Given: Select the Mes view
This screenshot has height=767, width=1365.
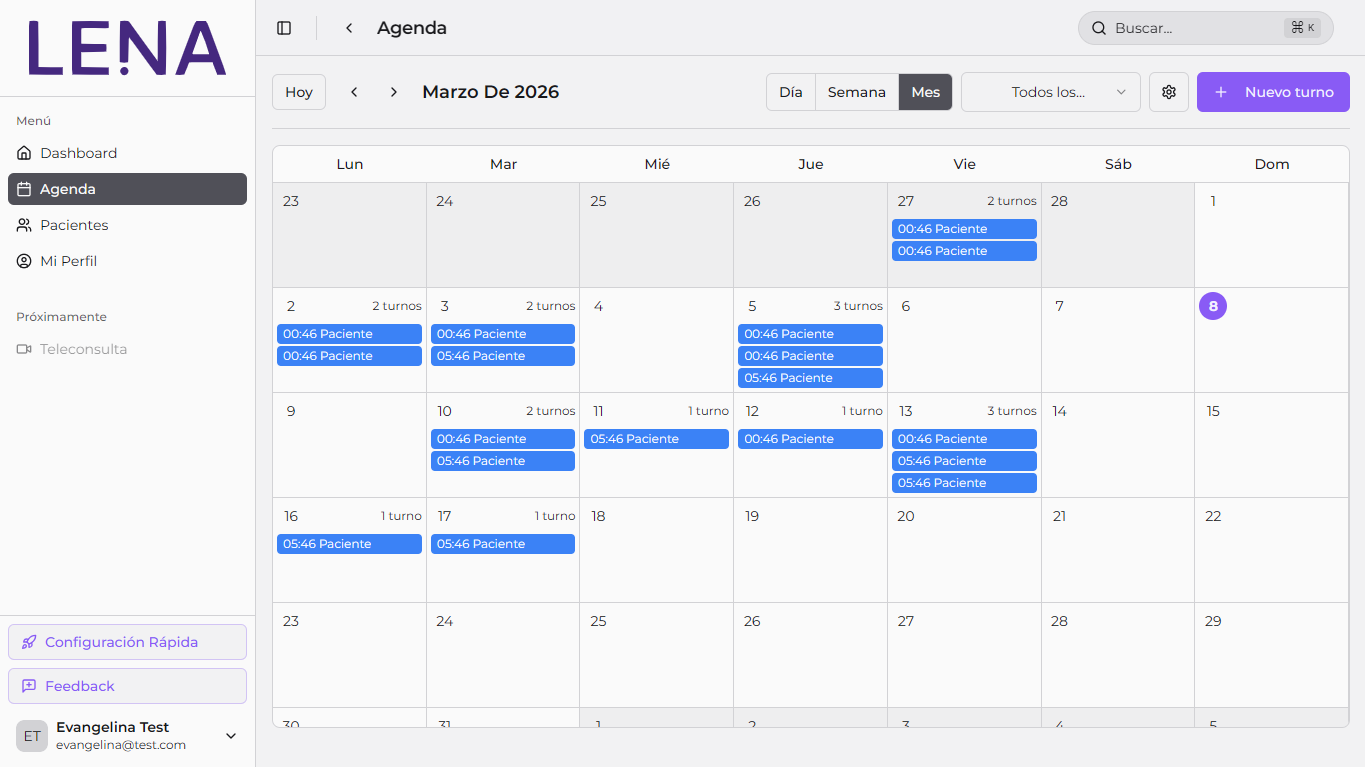Looking at the screenshot, I should [926, 92].
